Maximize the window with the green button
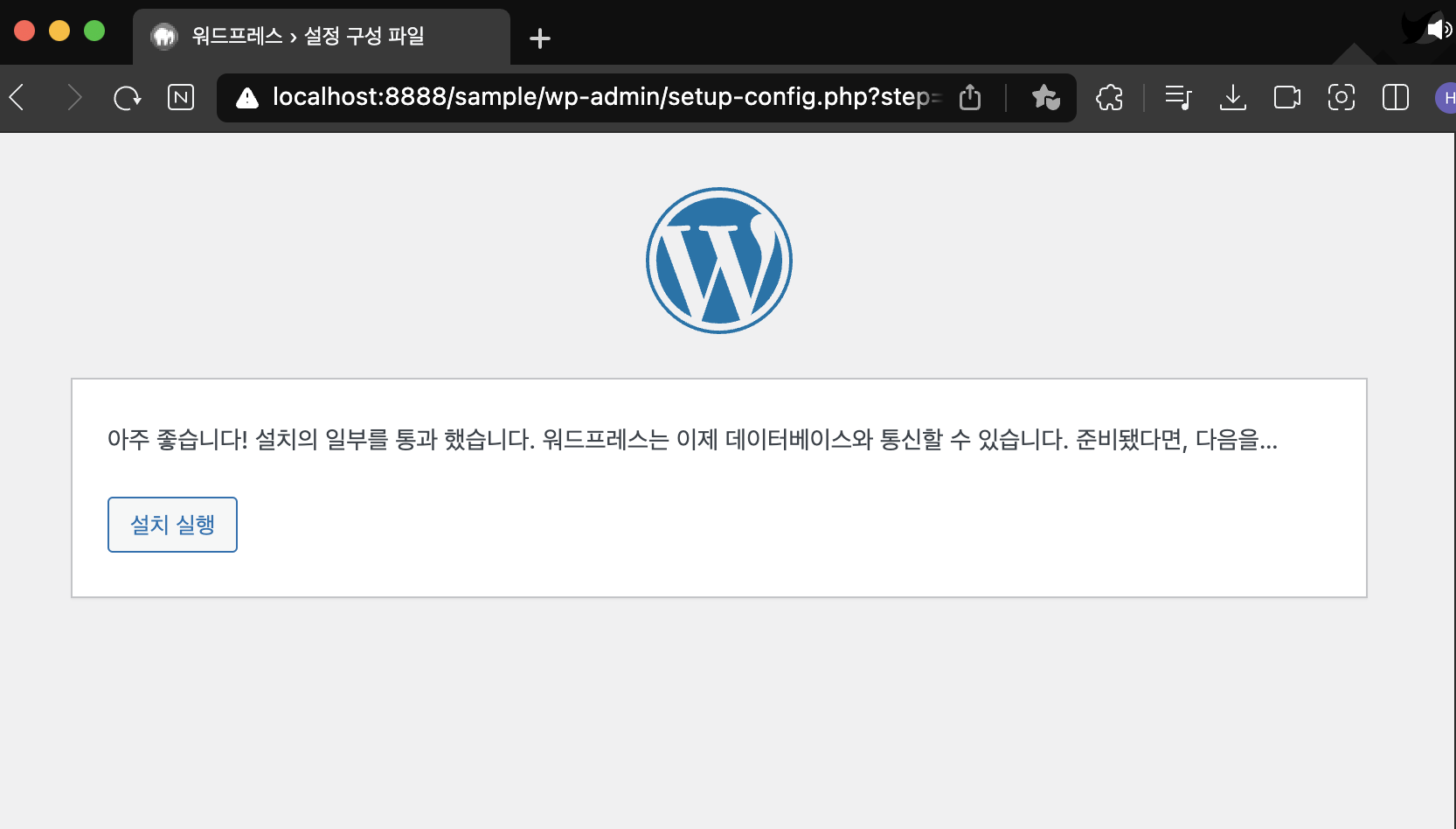The height and width of the screenshot is (829, 1456). pos(94,31)
